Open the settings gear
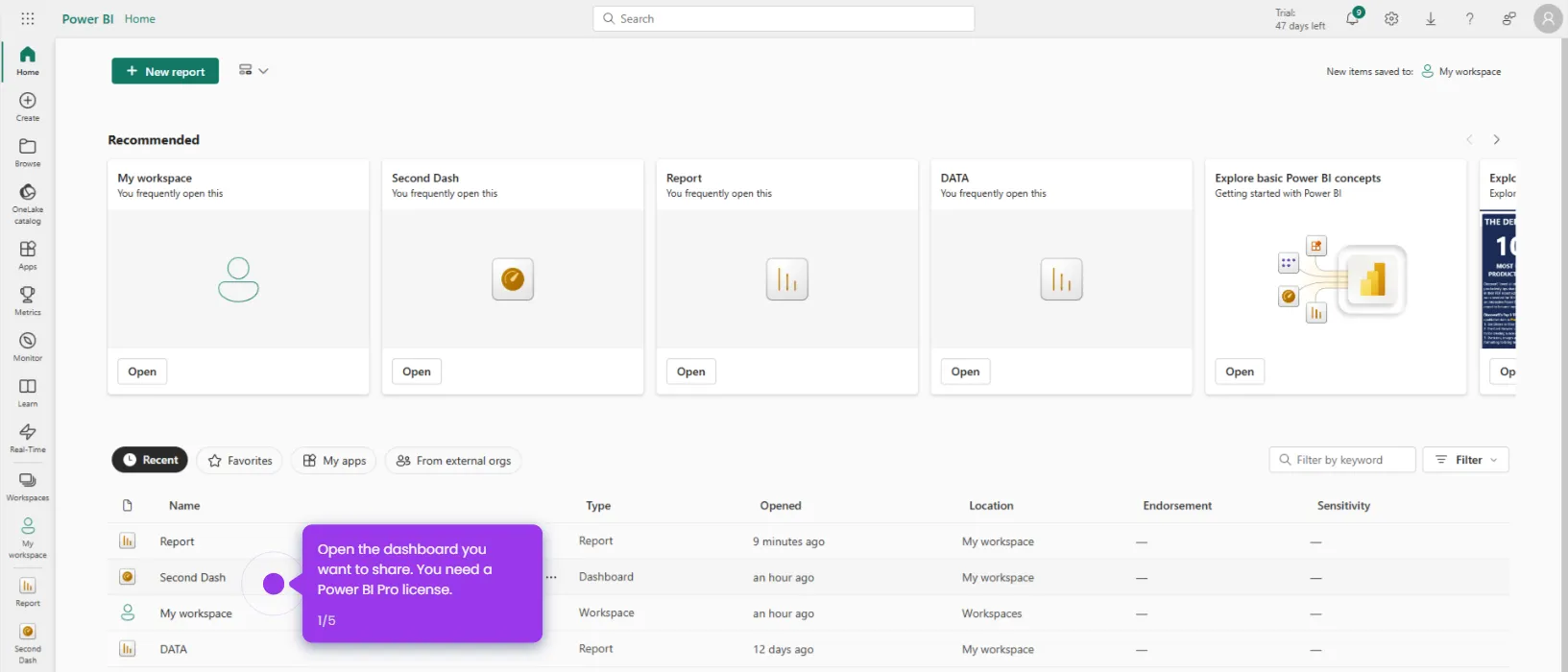 (x=1391, y=18)
